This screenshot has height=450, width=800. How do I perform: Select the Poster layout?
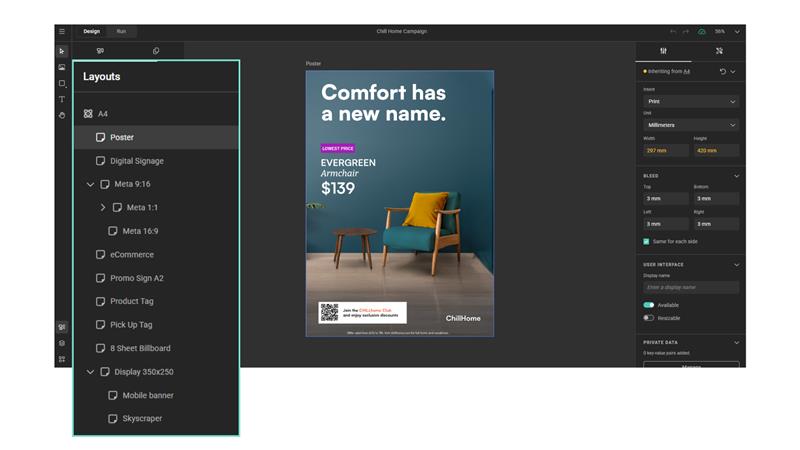pyautogui.click(x=156, y=137)
